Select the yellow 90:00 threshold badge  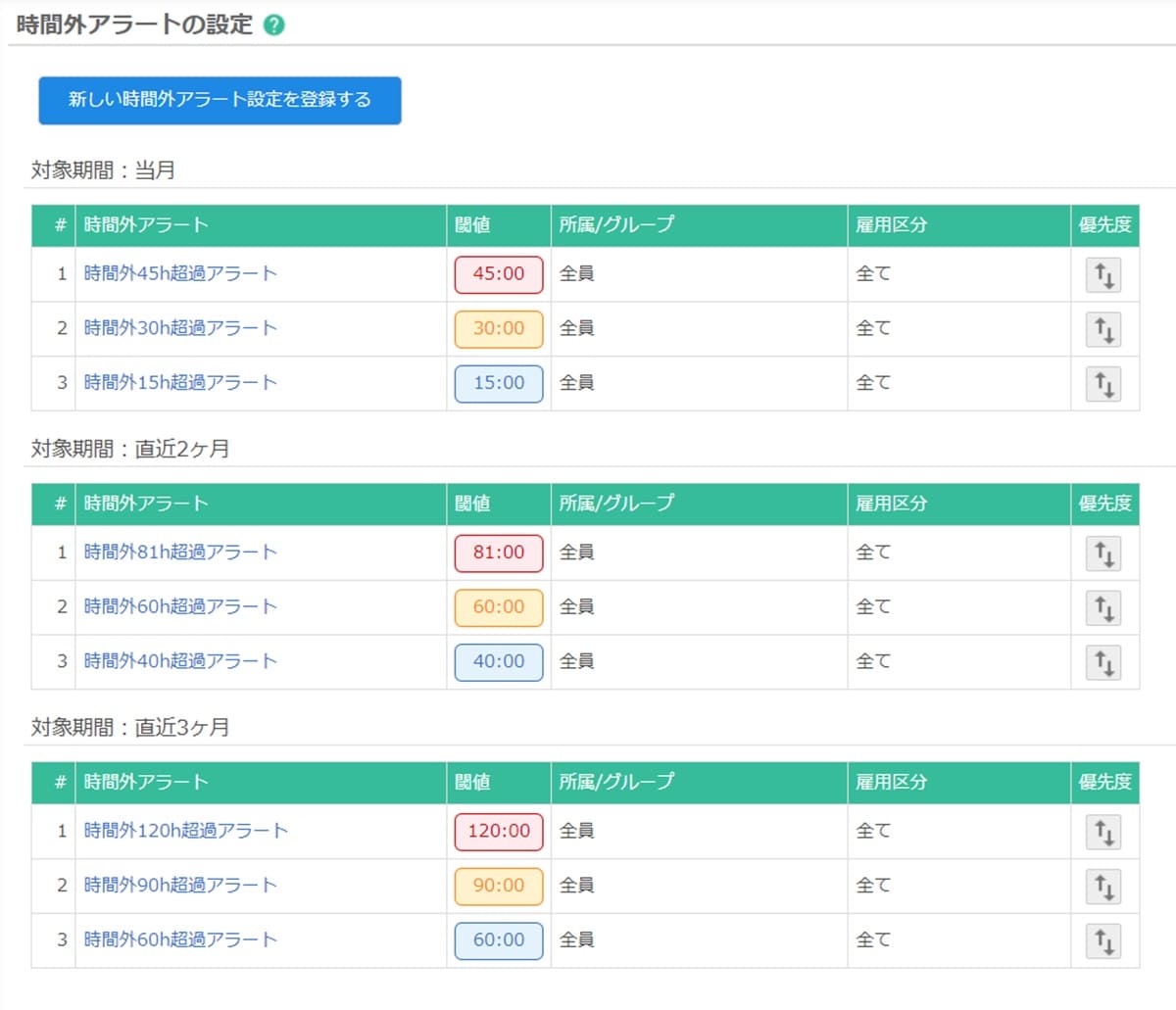point(498,886)
